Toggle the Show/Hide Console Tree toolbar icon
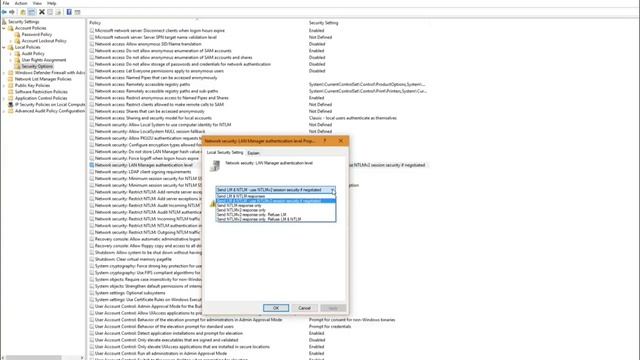 click(31, 12)
